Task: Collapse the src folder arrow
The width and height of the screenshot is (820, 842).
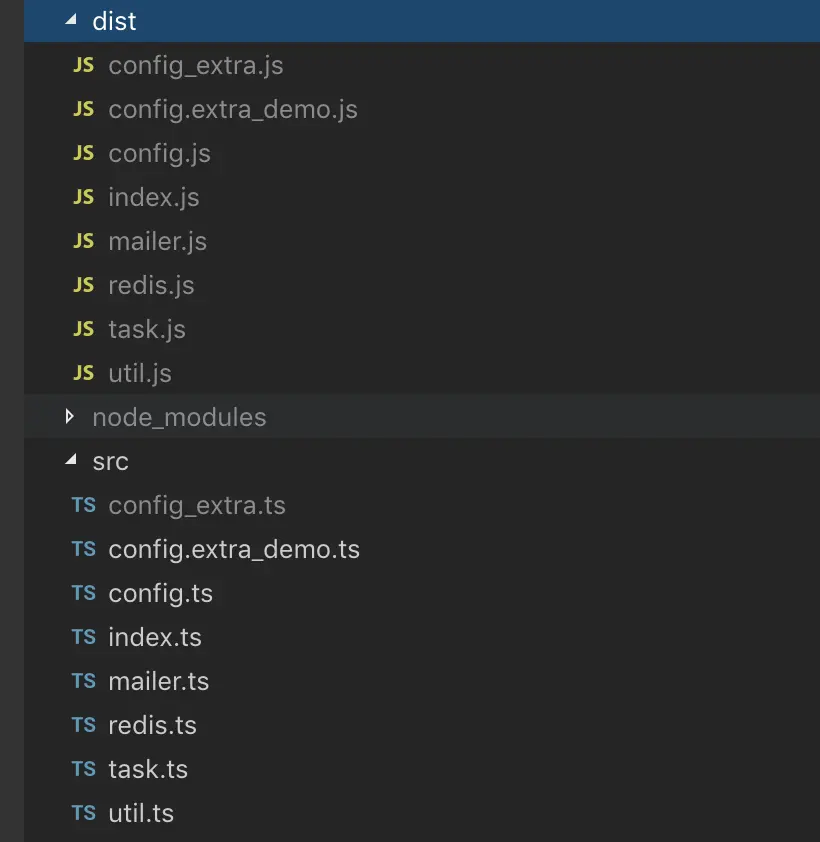Action: point(71,460)
